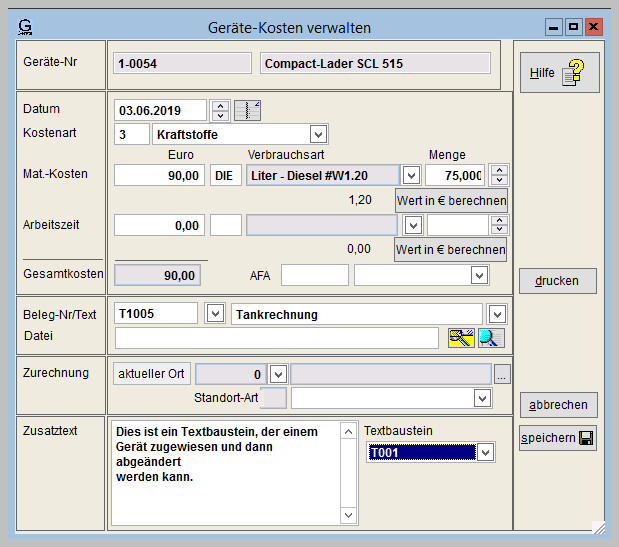
Task: Maximize the Geräte-Kosten verwalten window
Action: [x=573, y=27]
